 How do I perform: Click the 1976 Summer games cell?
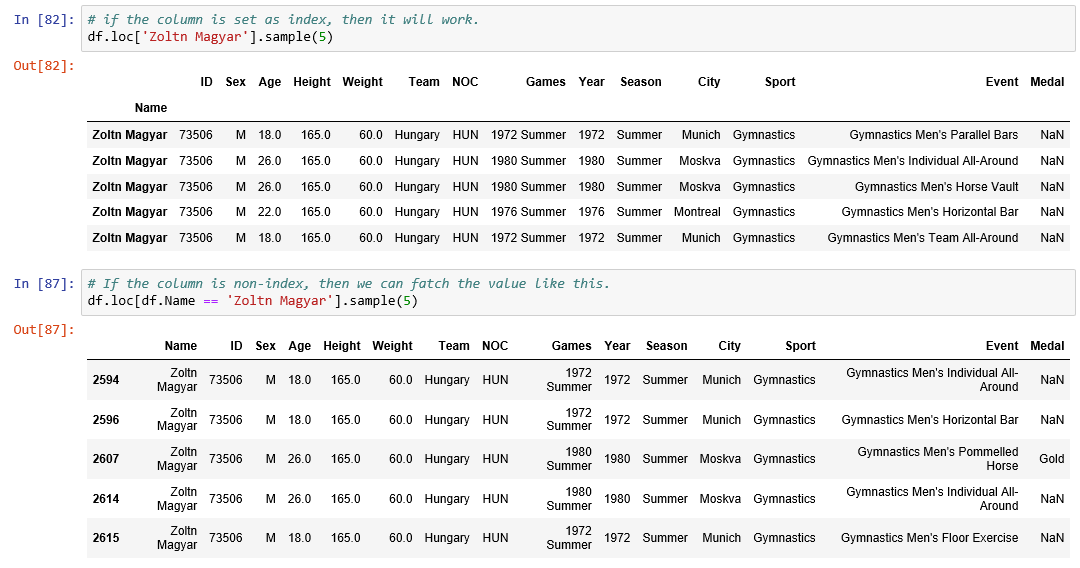click(x=528, y=212)
